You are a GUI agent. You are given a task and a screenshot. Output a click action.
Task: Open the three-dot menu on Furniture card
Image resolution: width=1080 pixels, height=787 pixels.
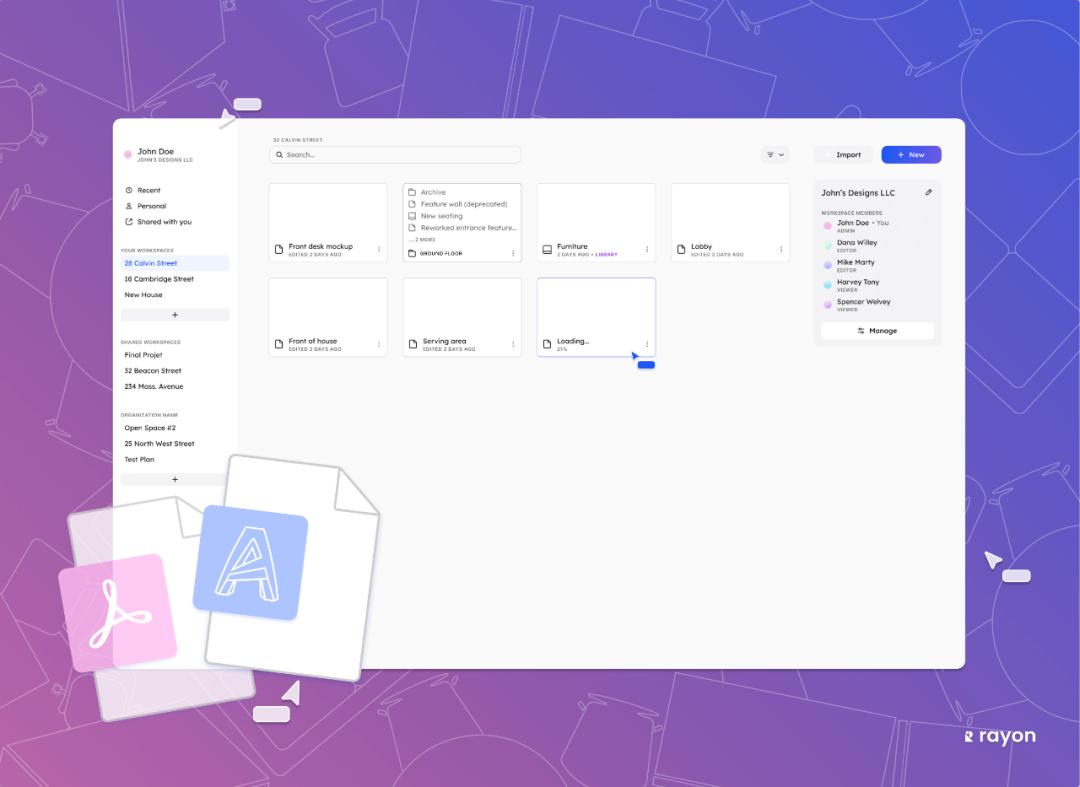point(647,249)
